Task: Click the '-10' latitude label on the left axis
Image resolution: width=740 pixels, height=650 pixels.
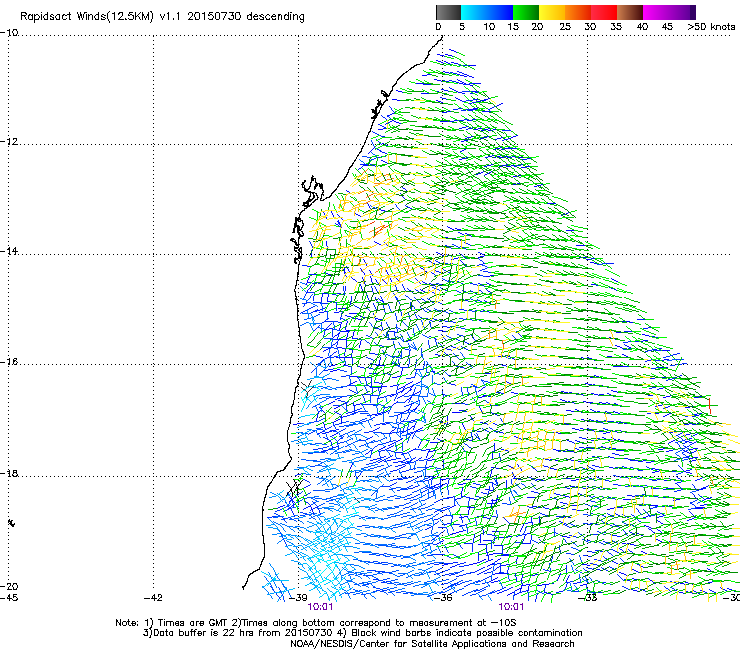Action: coord(9,33)
